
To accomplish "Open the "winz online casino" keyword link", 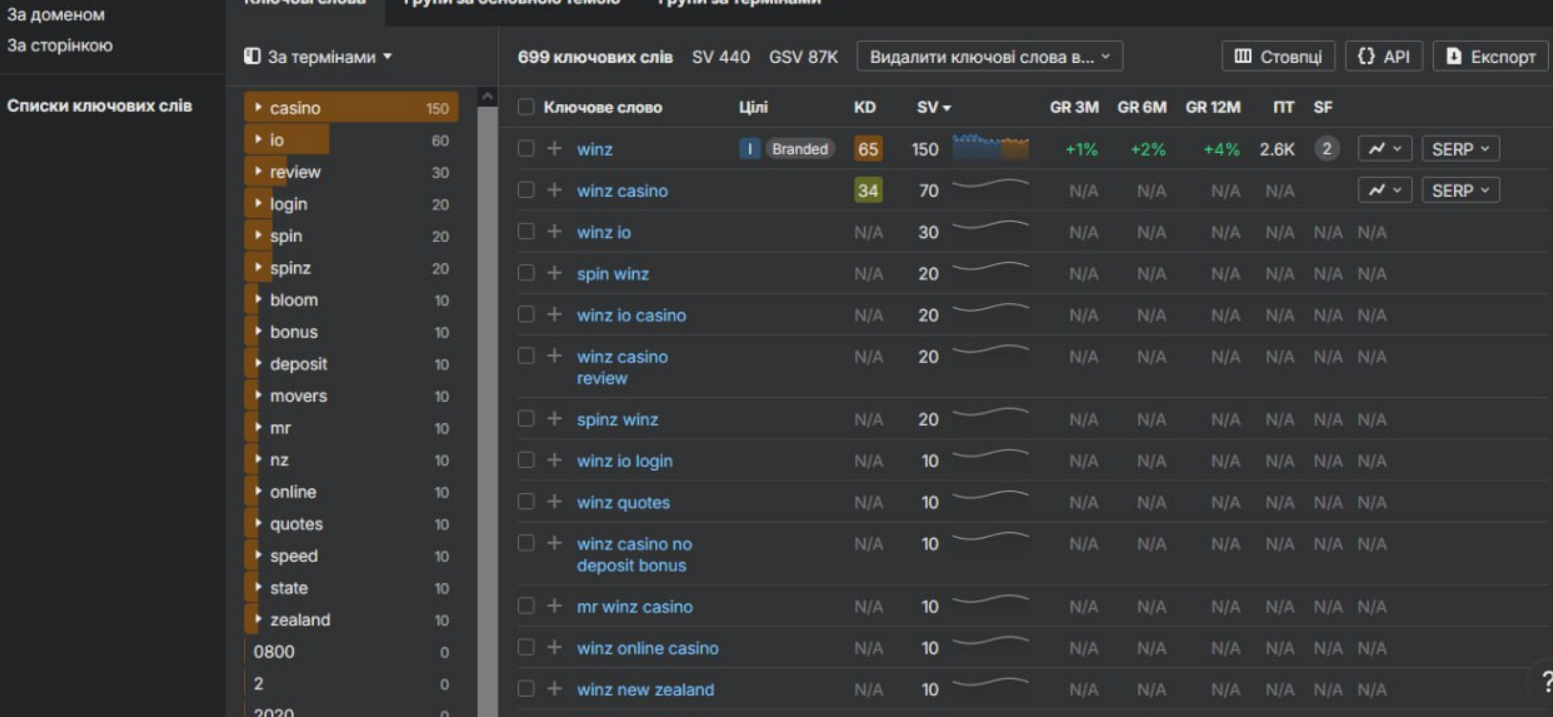I will [x=647, y=648].
